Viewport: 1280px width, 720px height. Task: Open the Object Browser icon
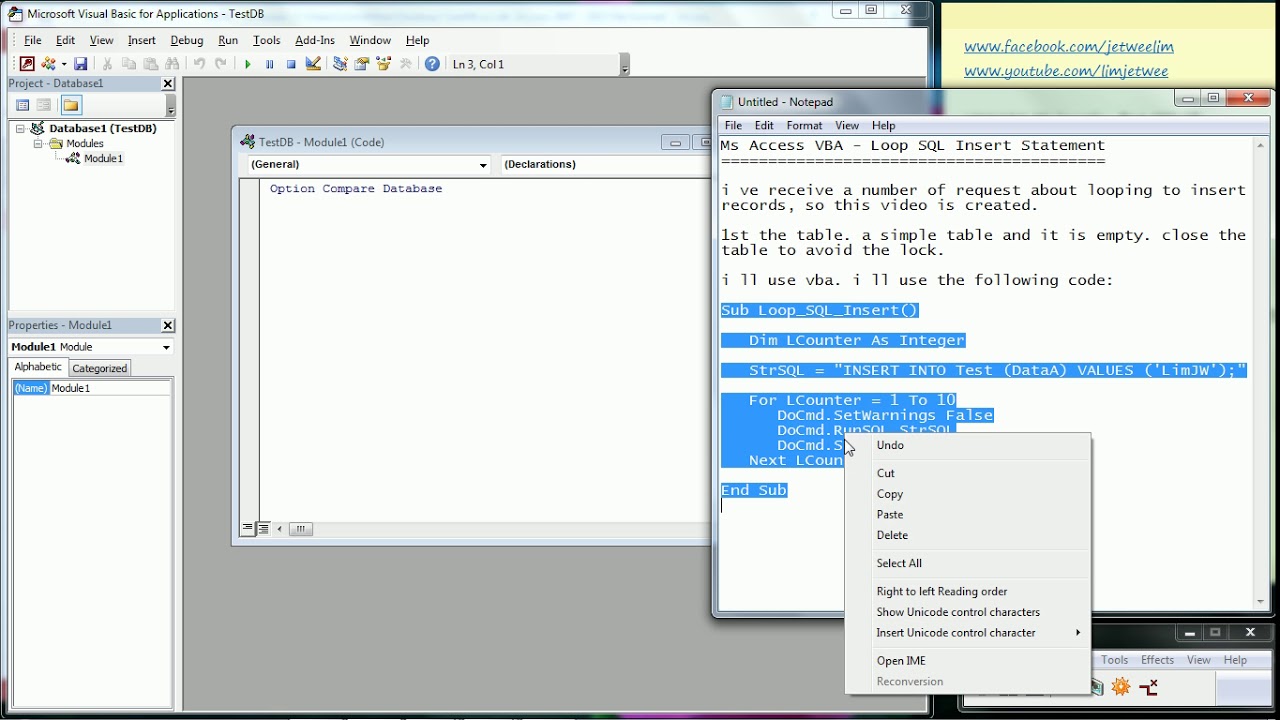pos(384,64)
